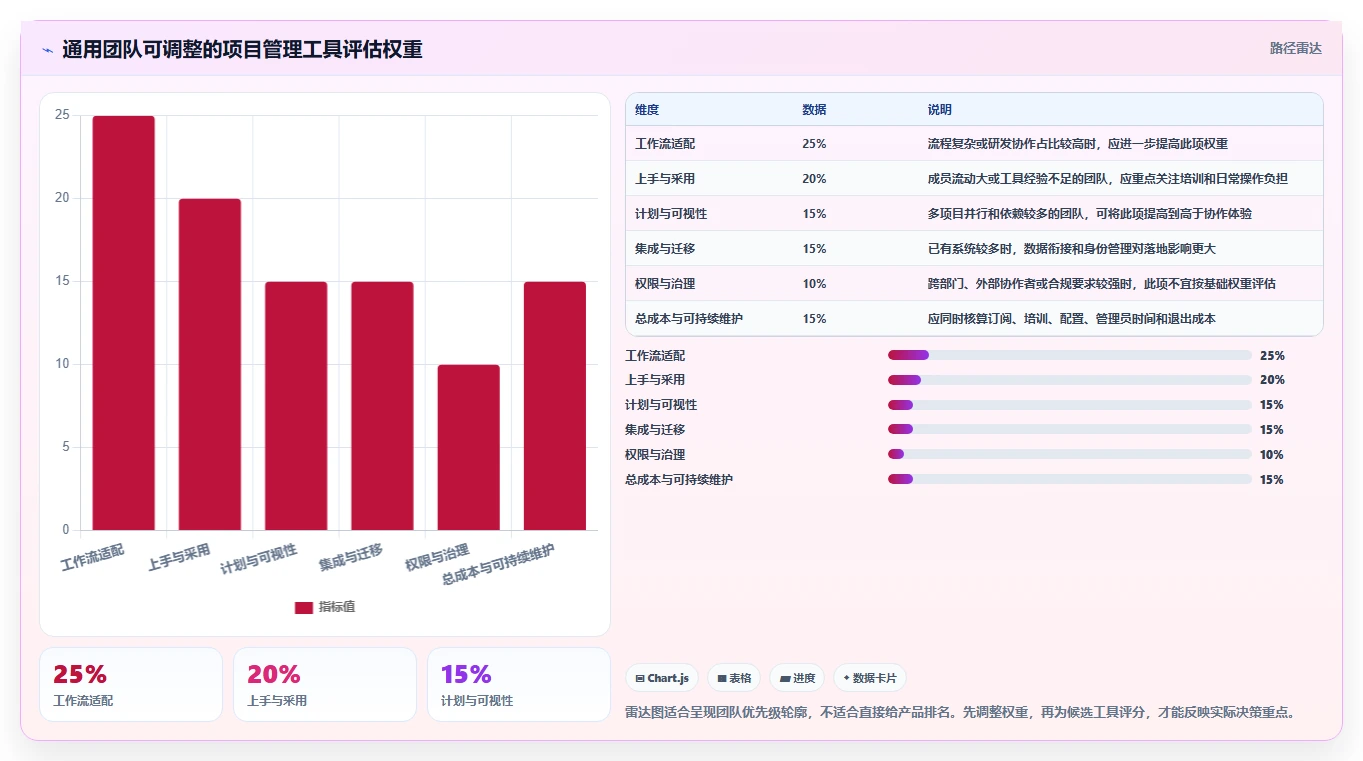Click the 表格 tag chip
The height and width of the screenshot is (761, 1363).
click(734, 678)
